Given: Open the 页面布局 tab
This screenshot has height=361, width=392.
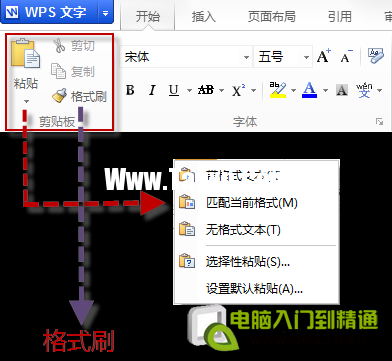Looking at the screenshot, I should click(x=272, y=16).
